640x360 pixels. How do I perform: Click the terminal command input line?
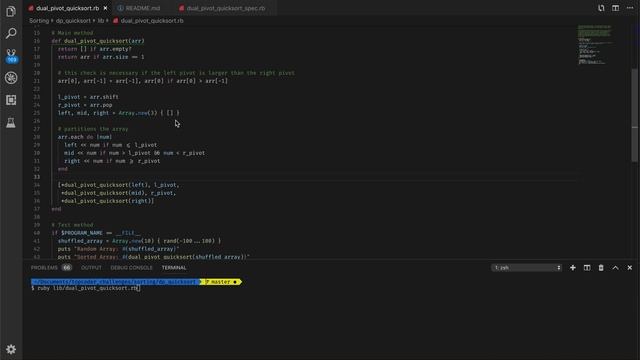[x=86, y=288]
